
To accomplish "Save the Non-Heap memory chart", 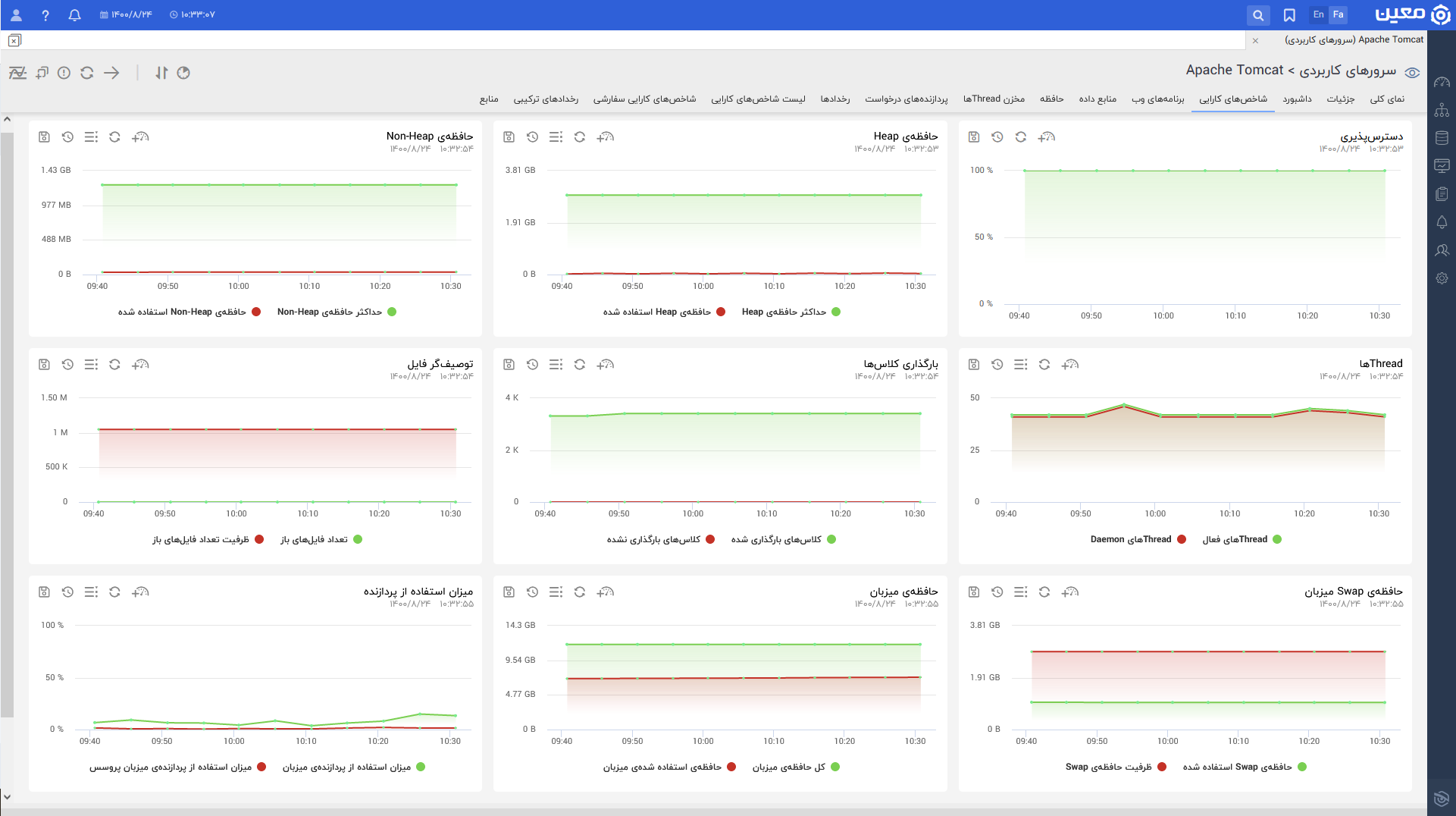I will pos(44,137).
